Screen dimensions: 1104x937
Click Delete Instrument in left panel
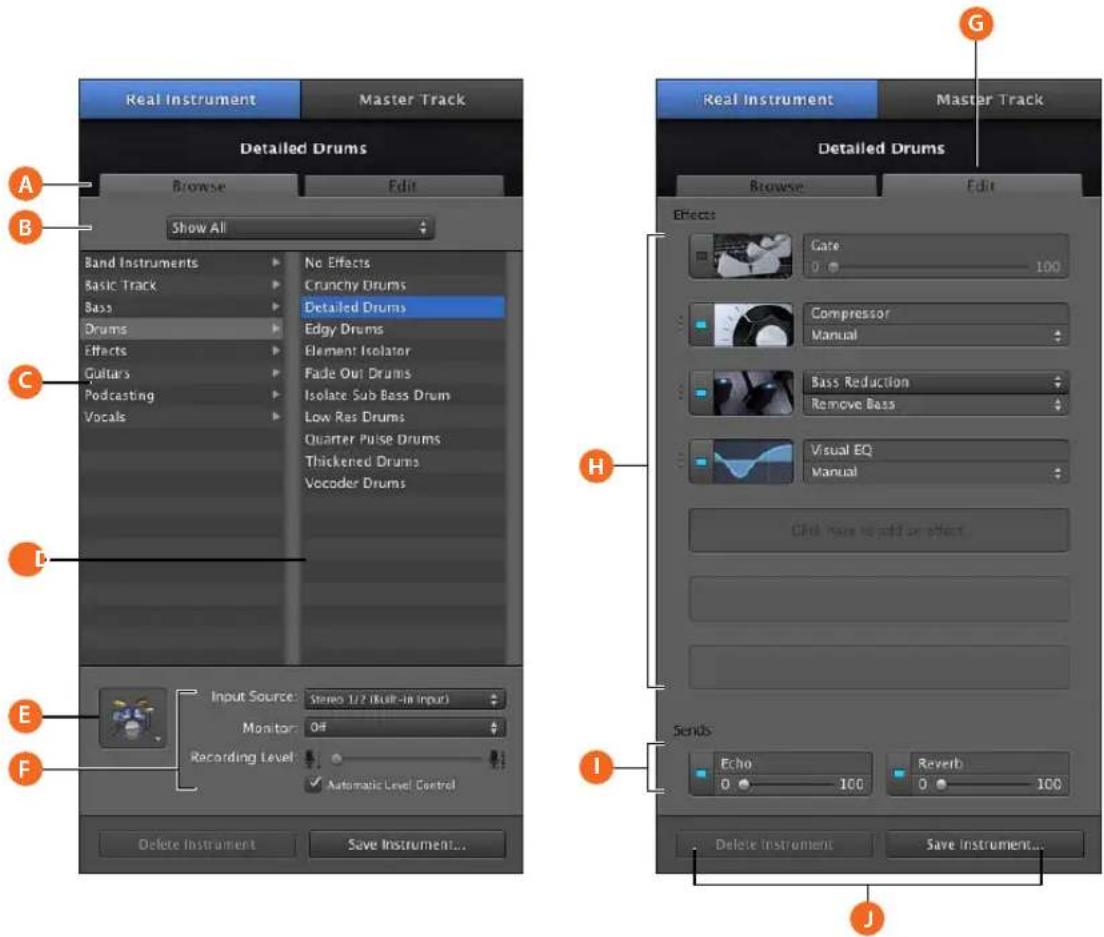coord(197,844)
